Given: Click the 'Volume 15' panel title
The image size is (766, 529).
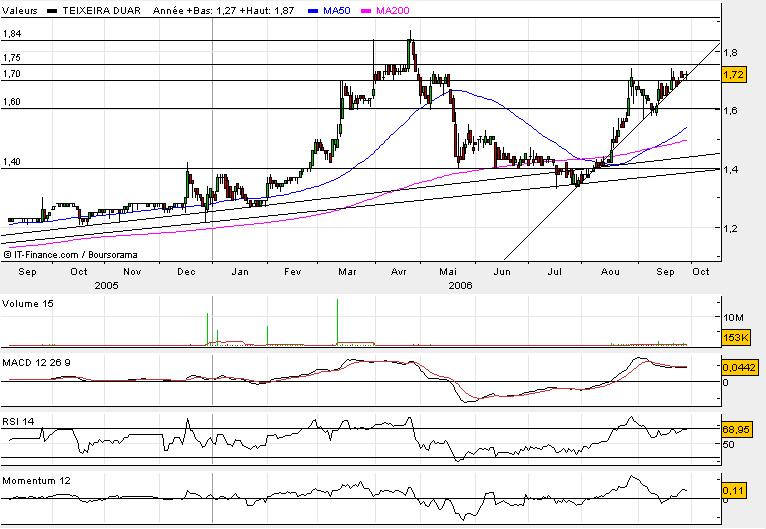Looking at the screenshot, I should tap(28, 303).
